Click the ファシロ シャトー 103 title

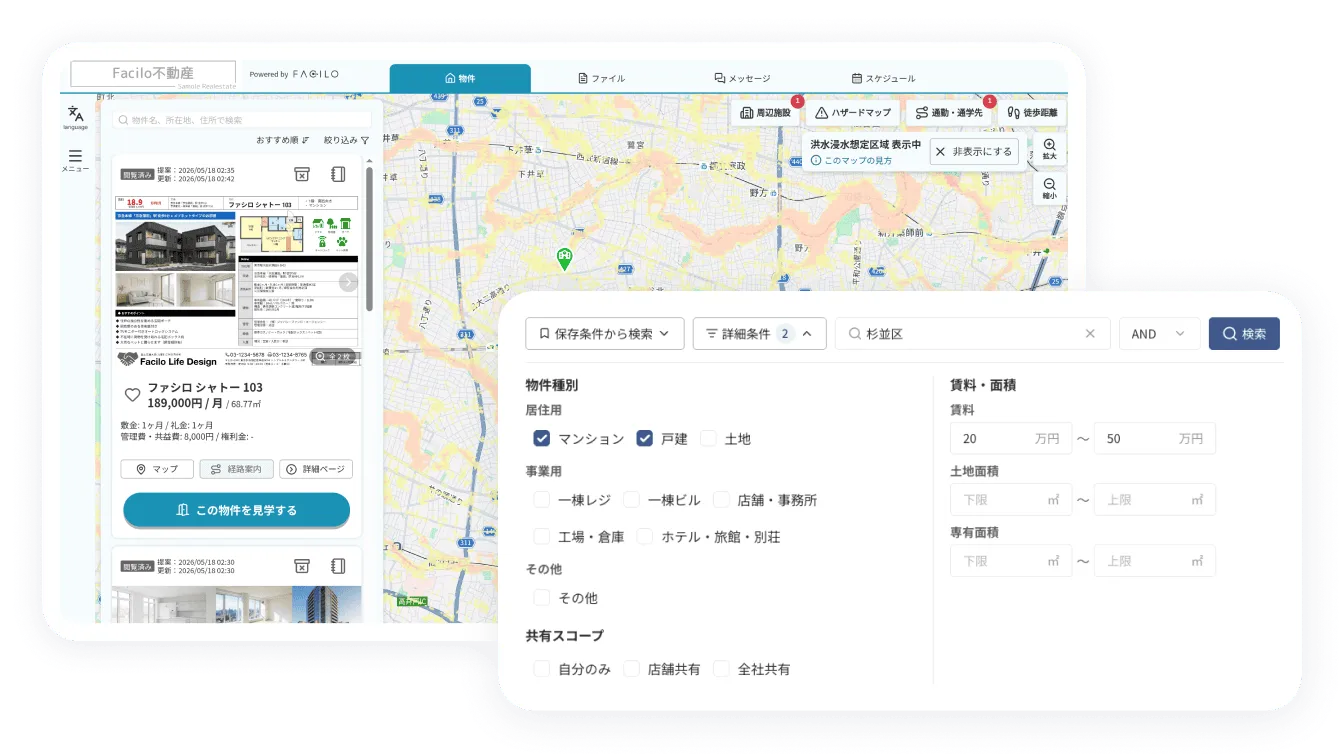[x=205, y=387]
